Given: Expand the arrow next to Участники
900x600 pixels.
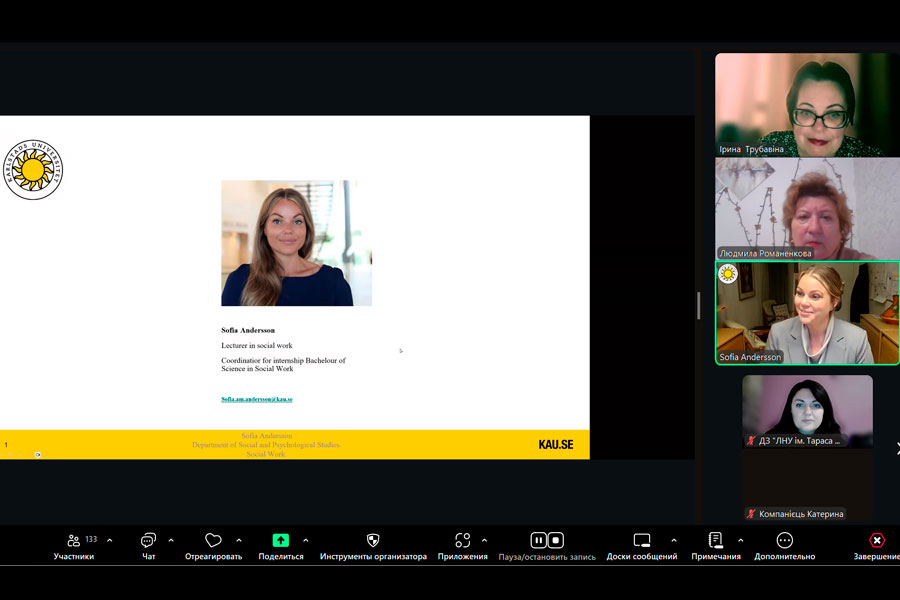Looking at the screenshot, I should point(109,540).
